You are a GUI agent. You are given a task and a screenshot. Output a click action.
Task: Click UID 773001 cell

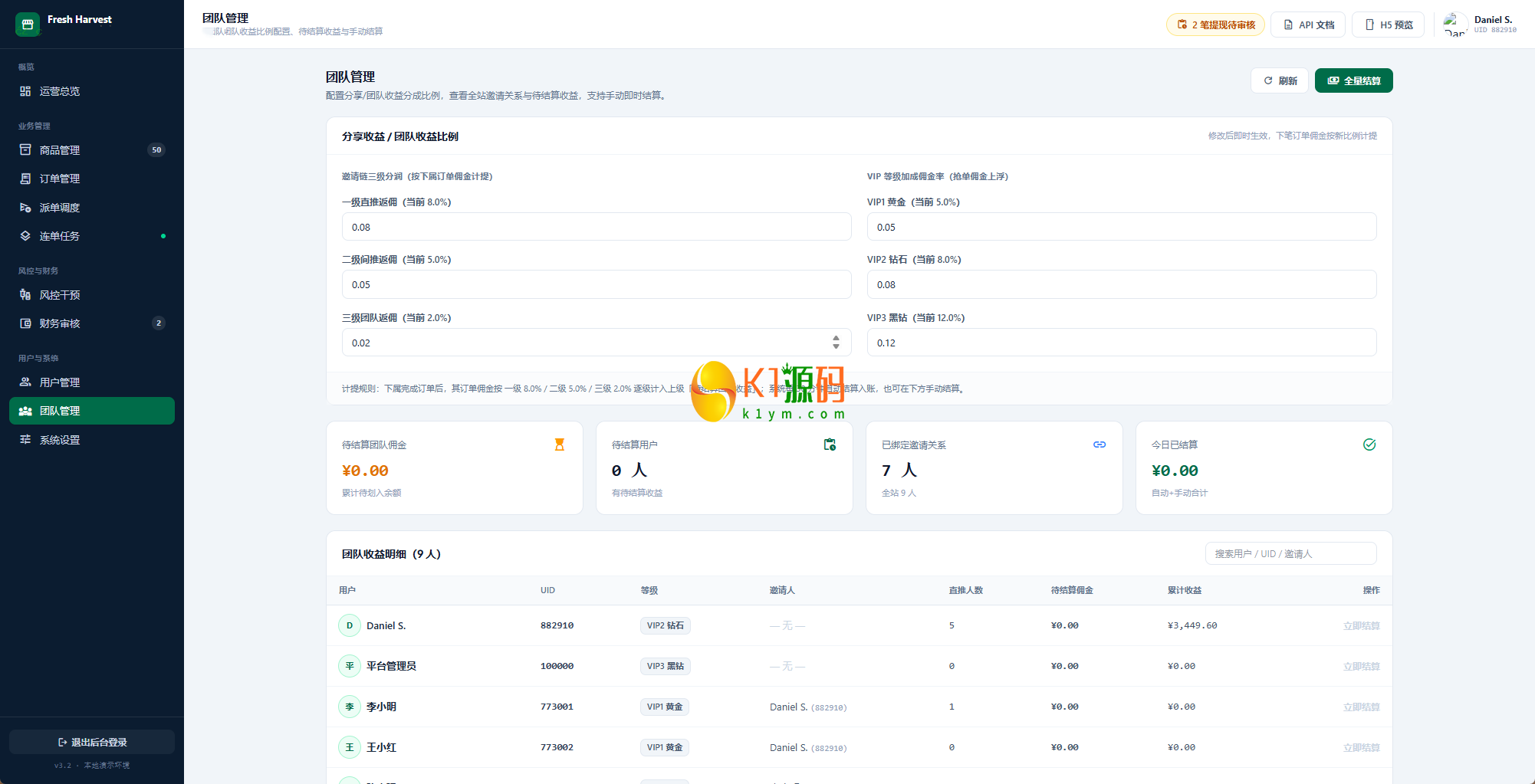point(557,707)
